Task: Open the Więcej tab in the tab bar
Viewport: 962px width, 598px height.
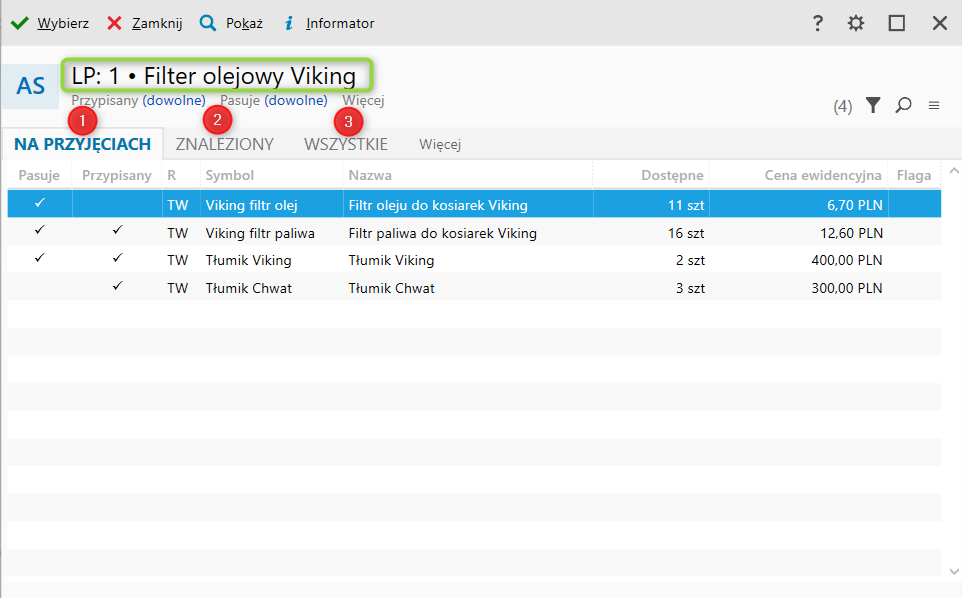Action: (440, 144)
